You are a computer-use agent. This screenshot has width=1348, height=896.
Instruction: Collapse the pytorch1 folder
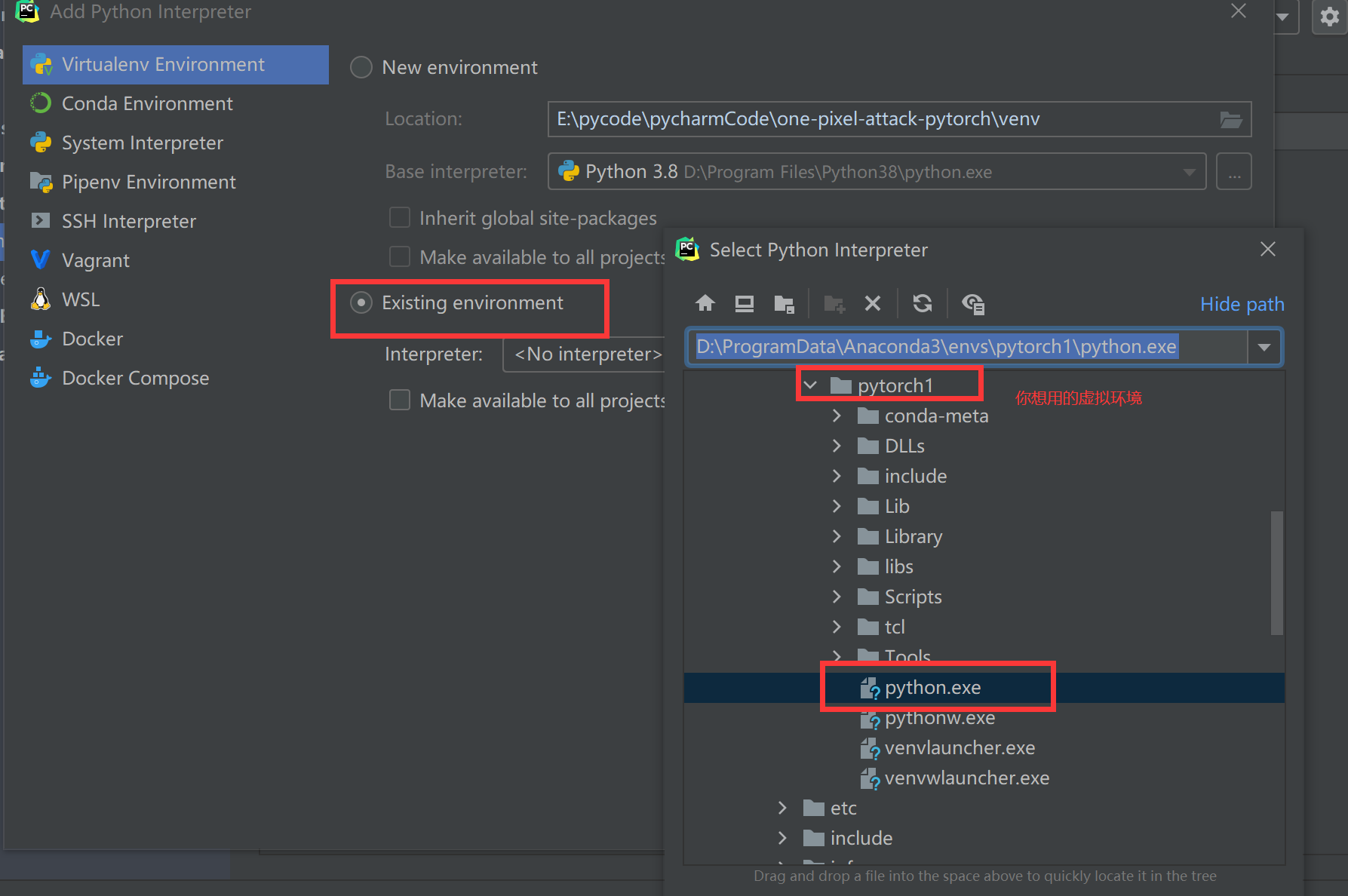point(810,385)
